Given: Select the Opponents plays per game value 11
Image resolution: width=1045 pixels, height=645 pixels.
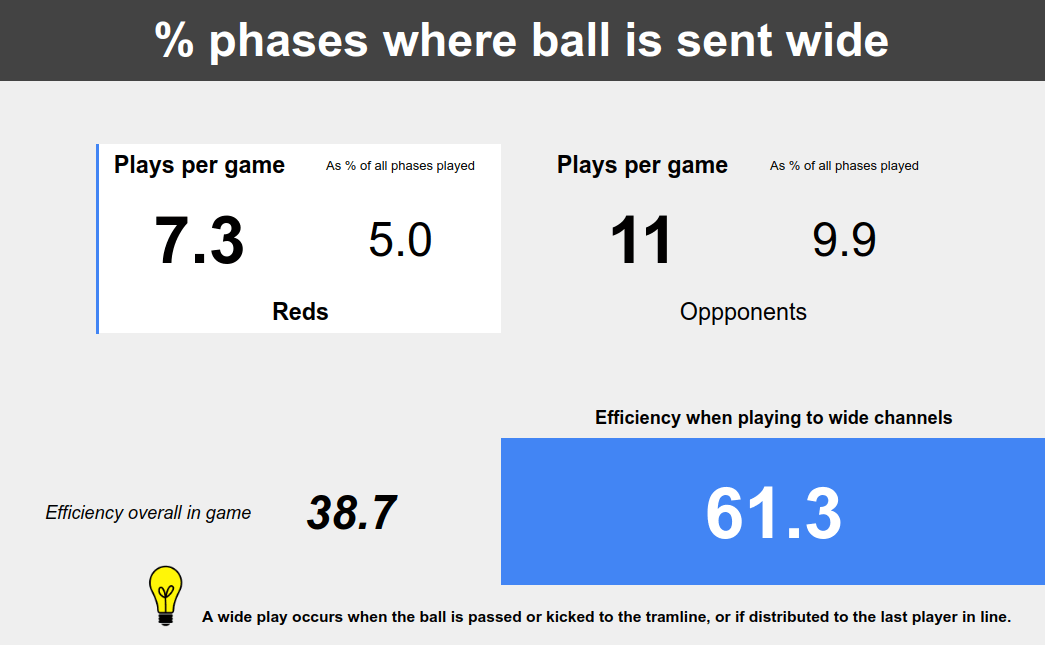Looking at the screenshot, I should [640, 240].
